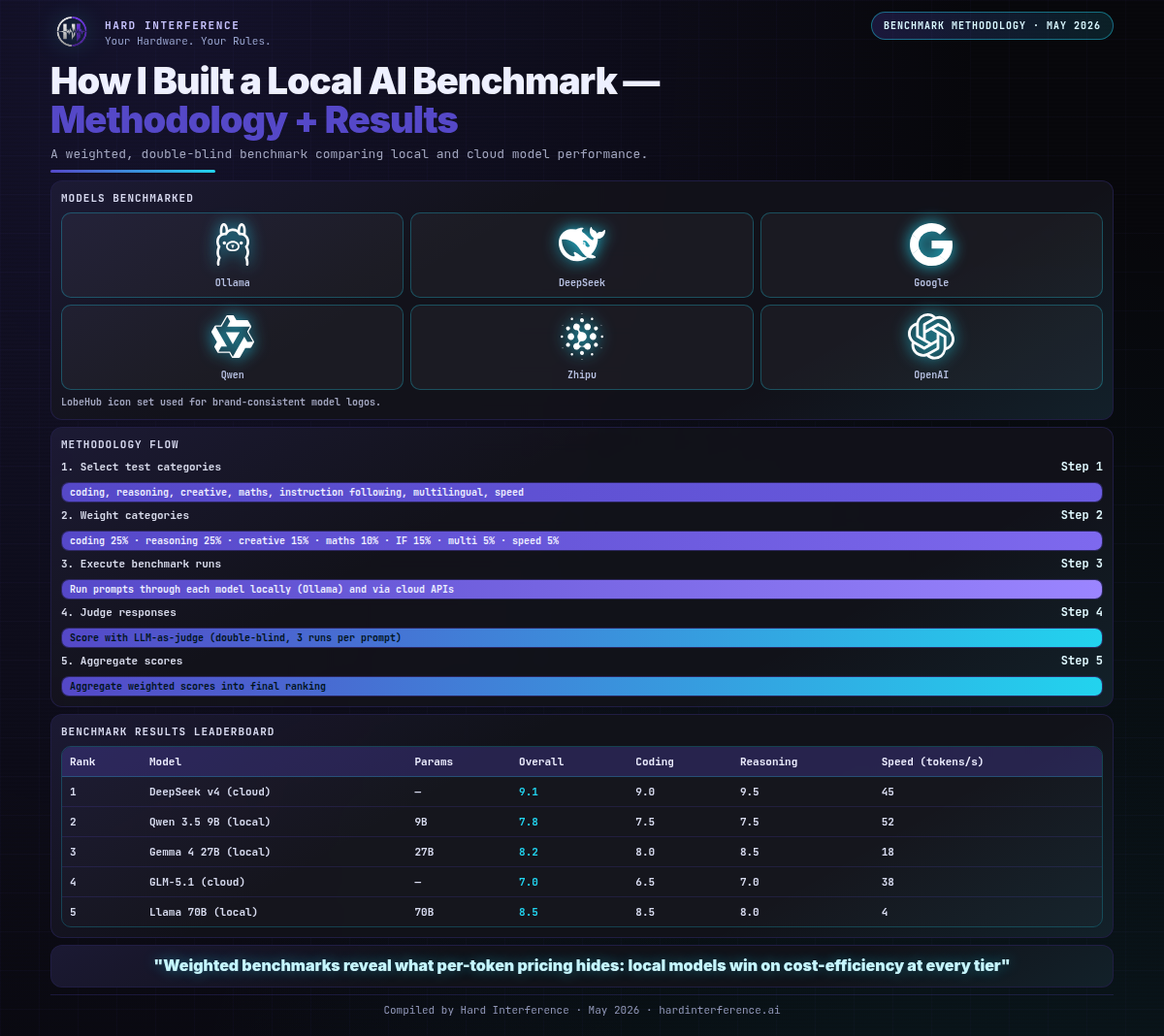Click DeepSeek v4 coding score 9.0
Screen dimensions: 1164x1036
[x=645, y=792]
